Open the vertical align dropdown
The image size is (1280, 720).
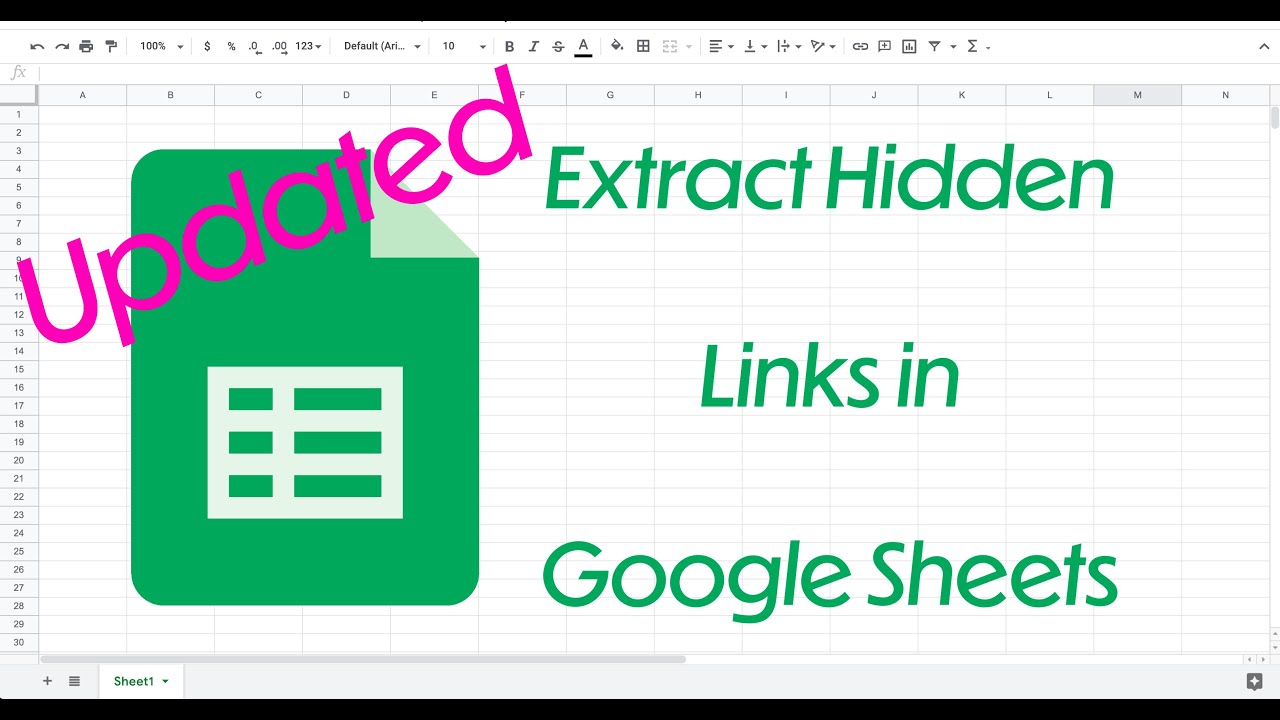[x=756, y=46]
